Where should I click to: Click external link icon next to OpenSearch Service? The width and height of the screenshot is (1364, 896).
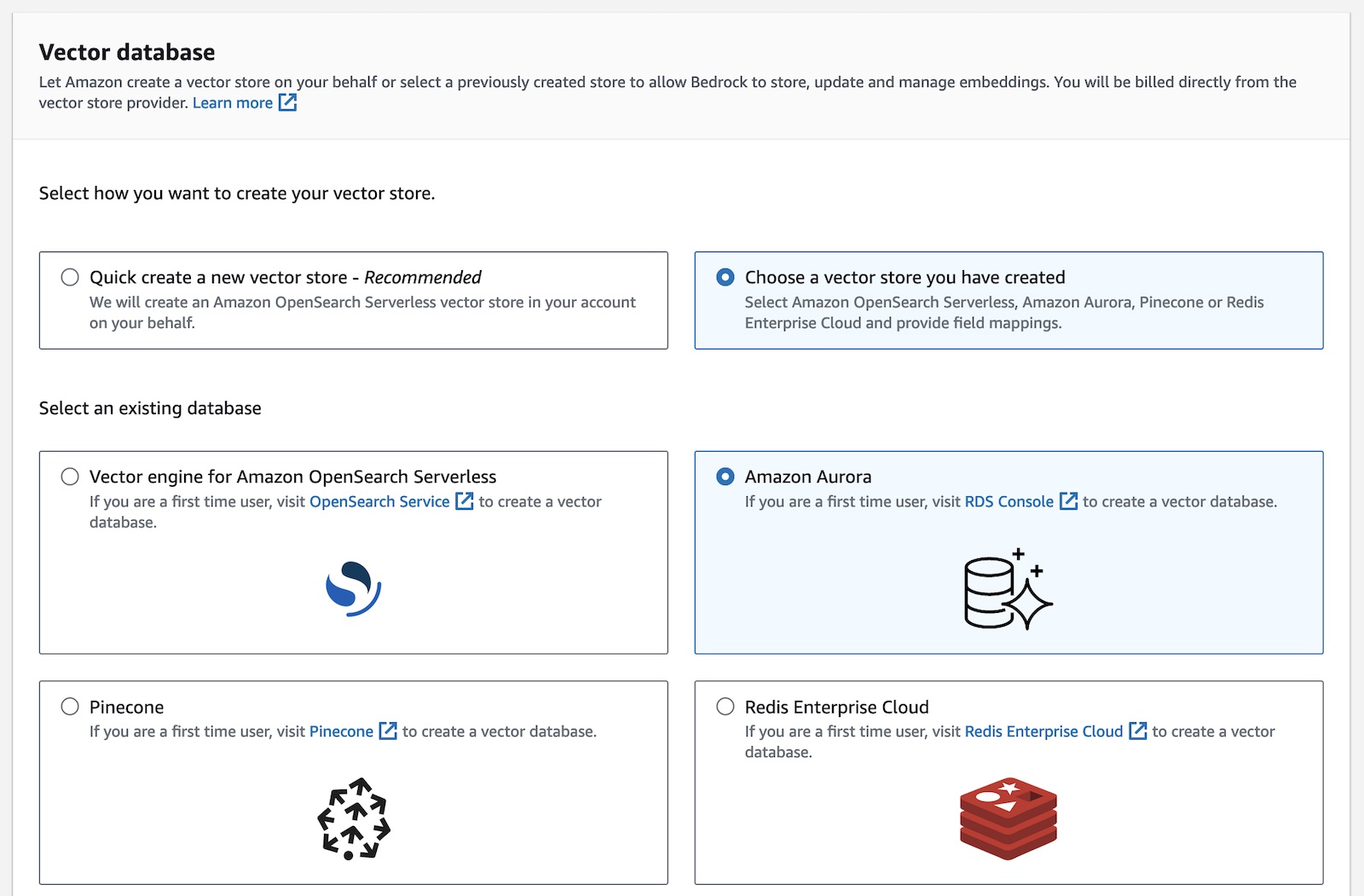coord(464,501)
